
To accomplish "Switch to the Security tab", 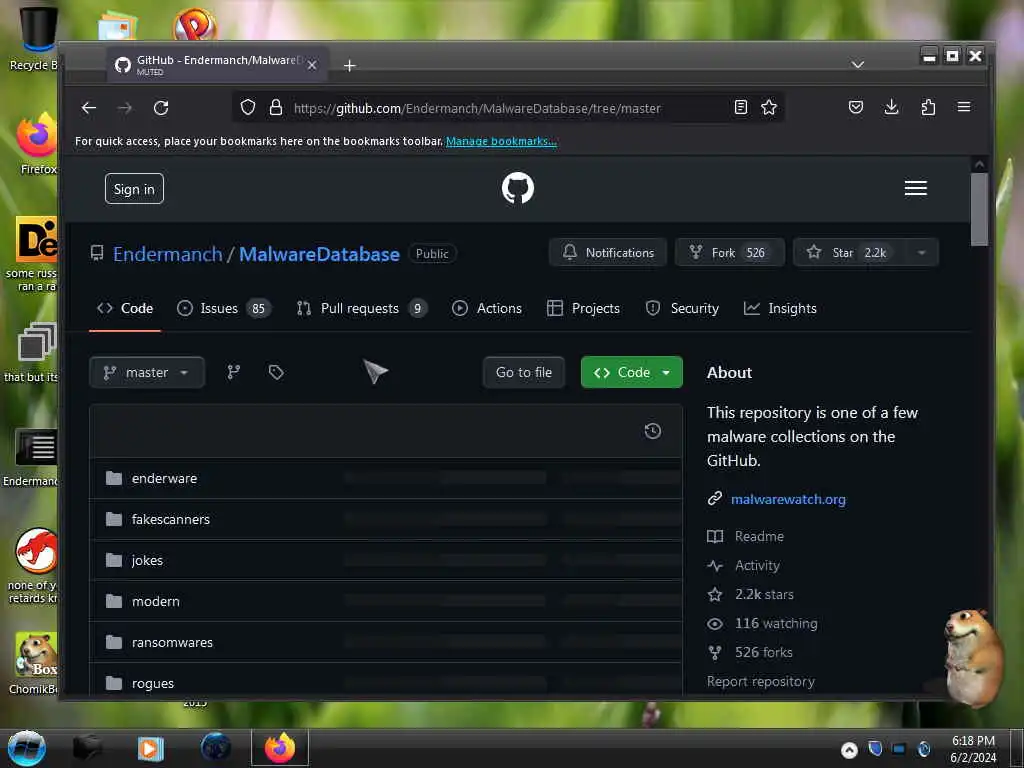I will (682, 308).
